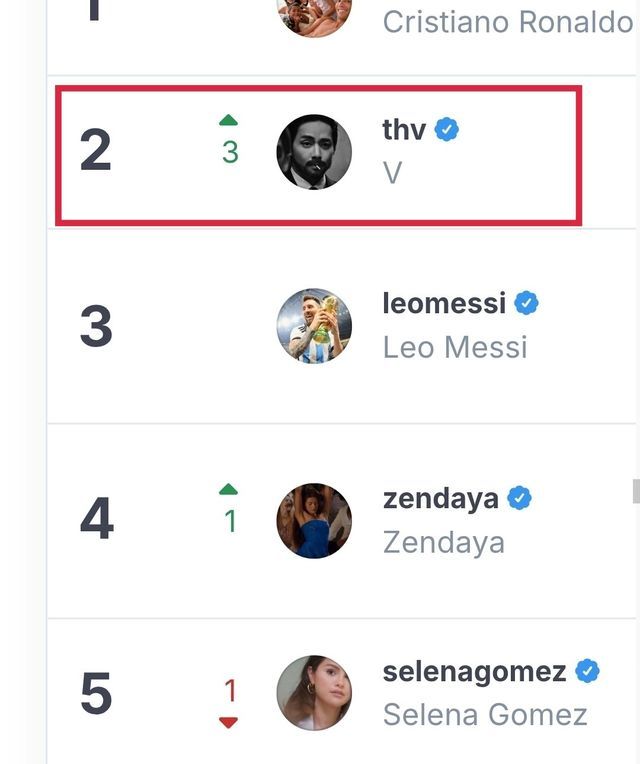Click the green up arrow in rank 2
The image size is (640, 764).
point(229,121)
